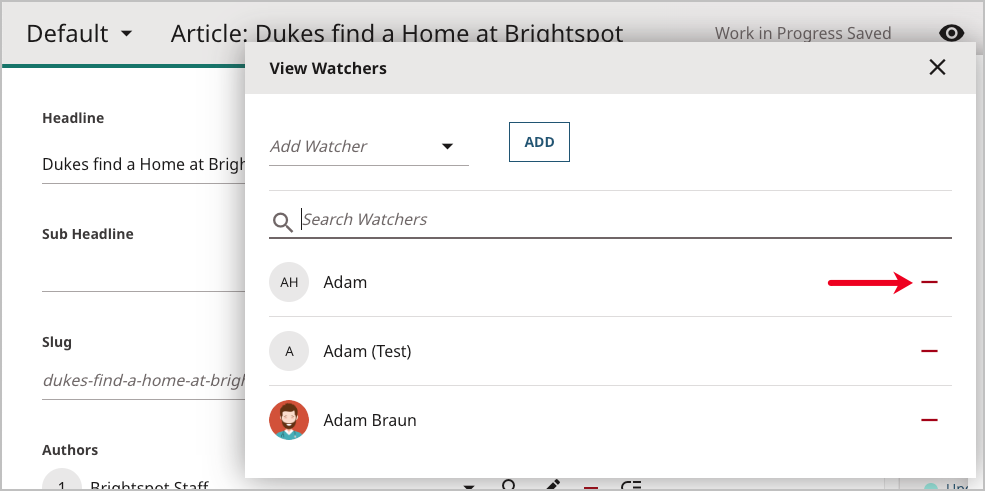Screen dimensions: 985x491
Task: Click the A avatar for Adam (Test)
Action: (x=289, y=351)
